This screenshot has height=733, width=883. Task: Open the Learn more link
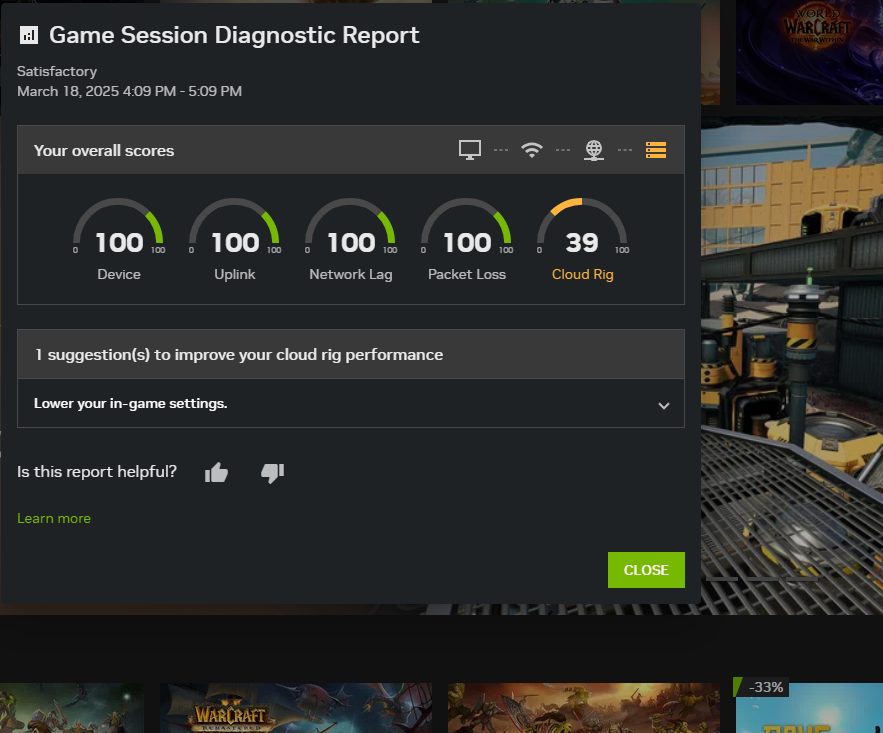tap(53, 519)
